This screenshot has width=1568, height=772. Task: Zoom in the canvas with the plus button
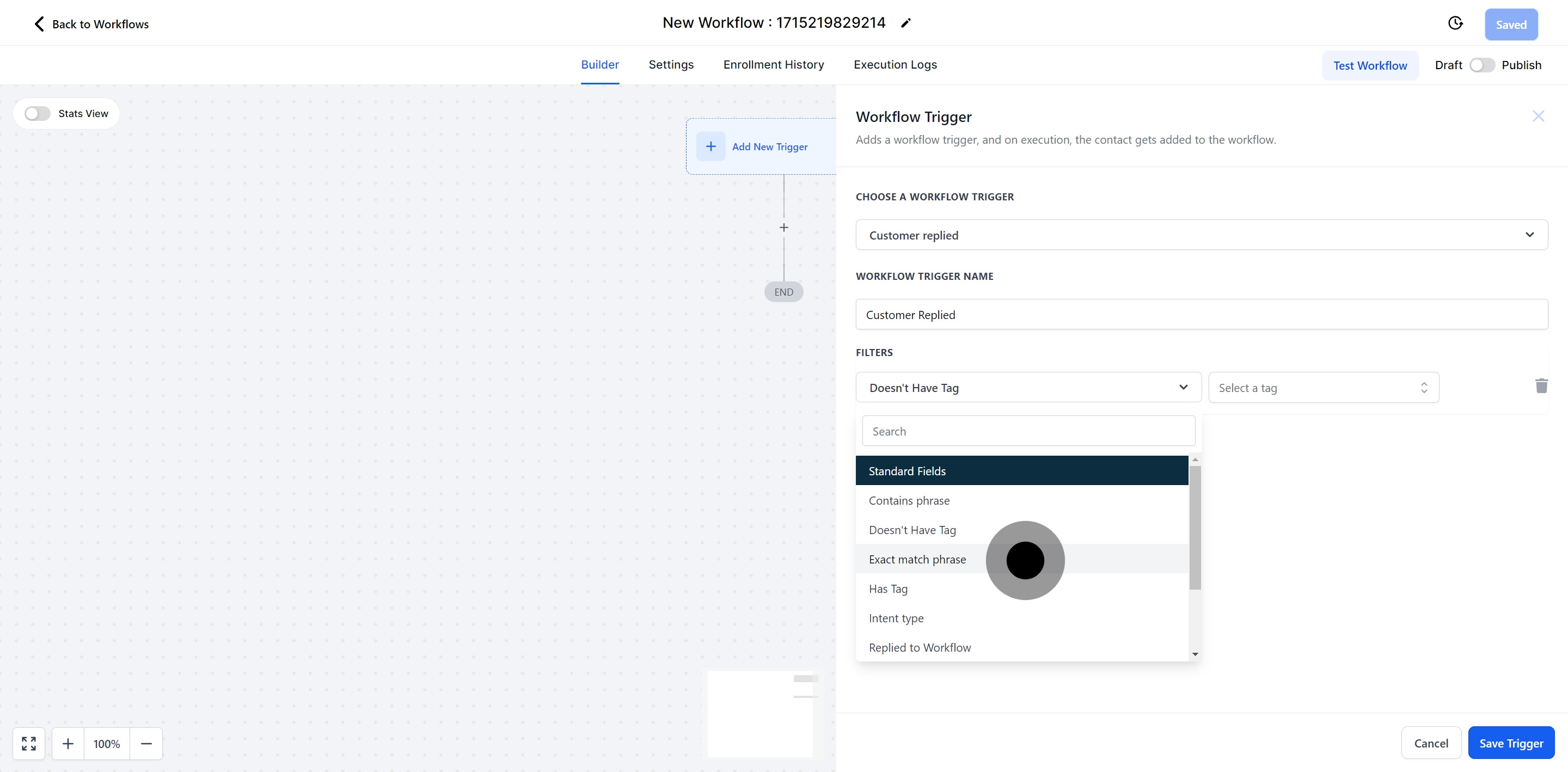pyautogui.click(x=68, y=743)
